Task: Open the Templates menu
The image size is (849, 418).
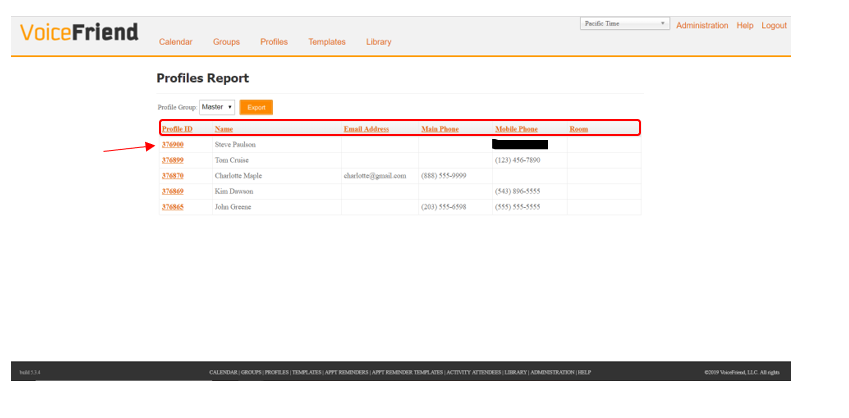Action: [327, 42]
